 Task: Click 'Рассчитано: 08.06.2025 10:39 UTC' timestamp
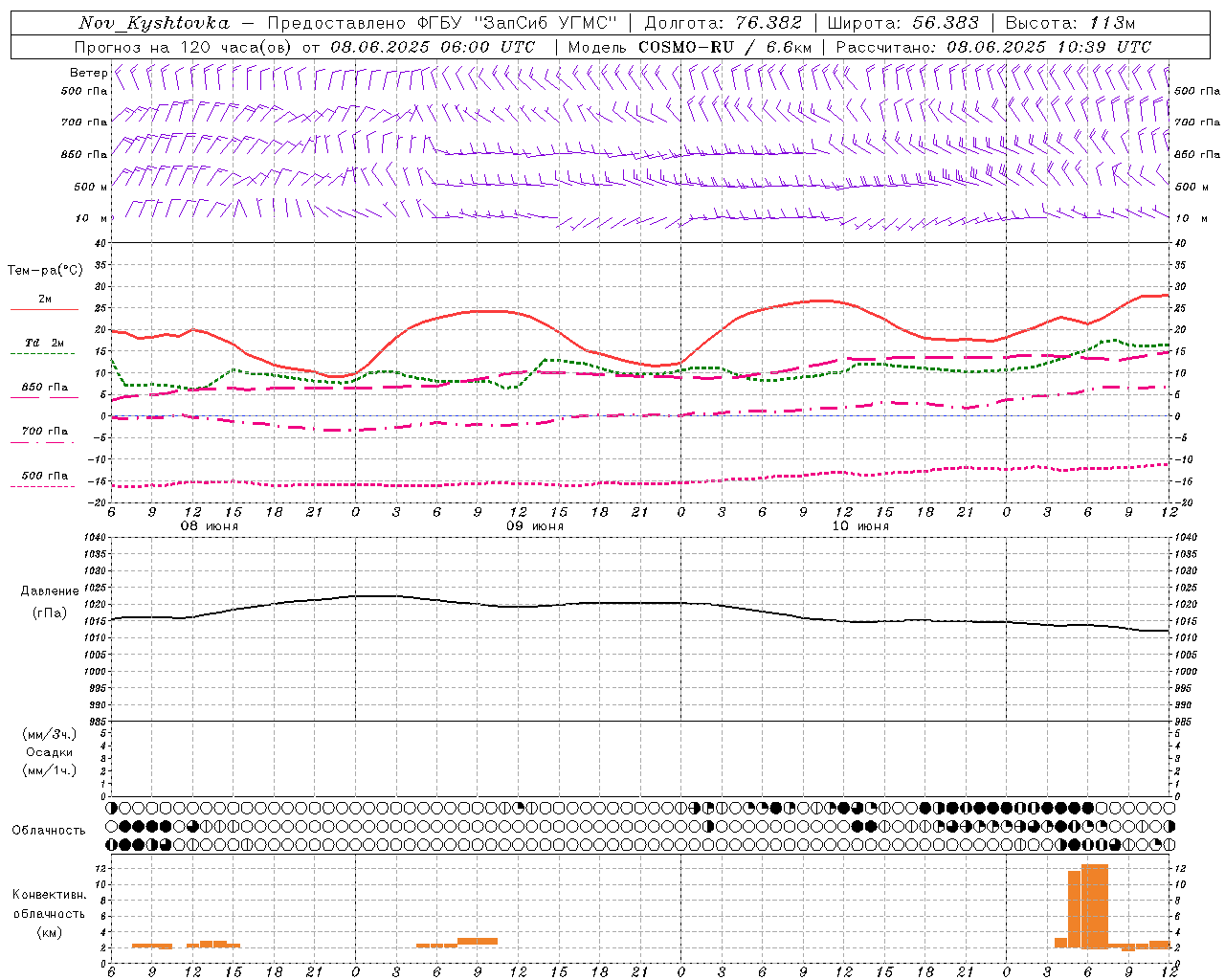(993, 47)
